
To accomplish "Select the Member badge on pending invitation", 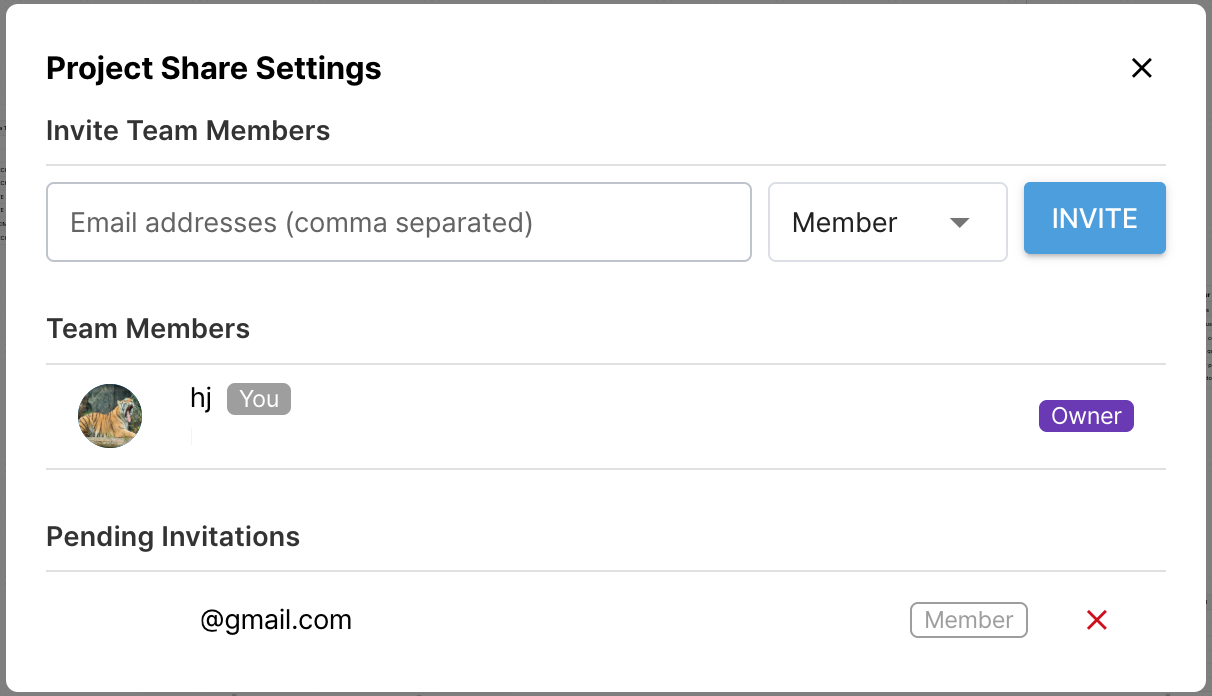I will pyautogui.click(x=968, y=620).
